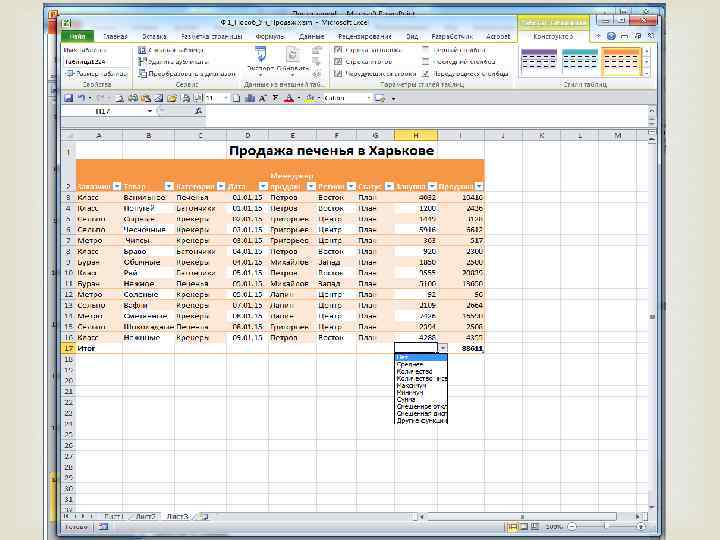Click the insert new sheet tab icon

pyautogui.click(x=204, y=517)
